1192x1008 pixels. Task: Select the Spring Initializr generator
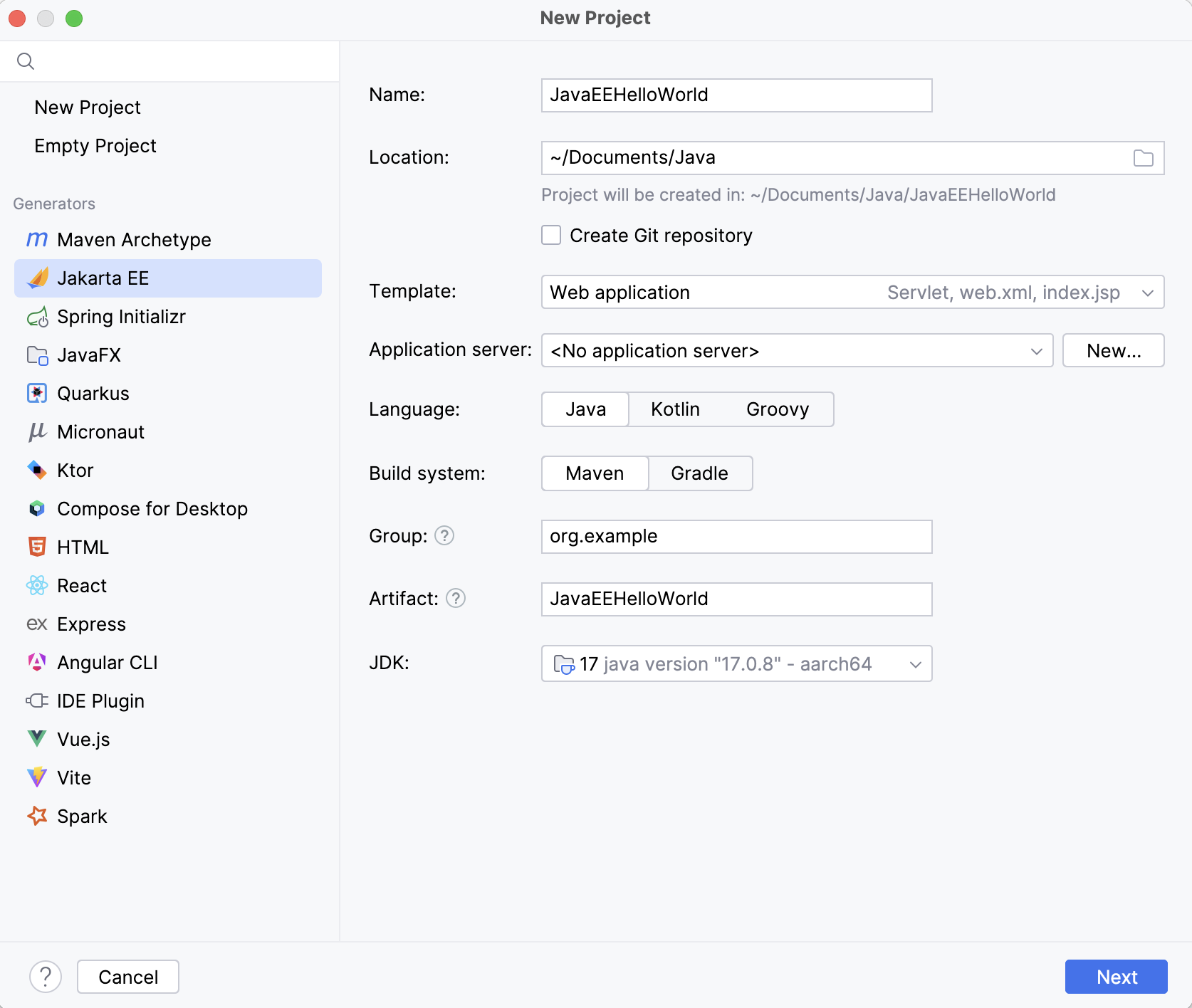point(168,317)
